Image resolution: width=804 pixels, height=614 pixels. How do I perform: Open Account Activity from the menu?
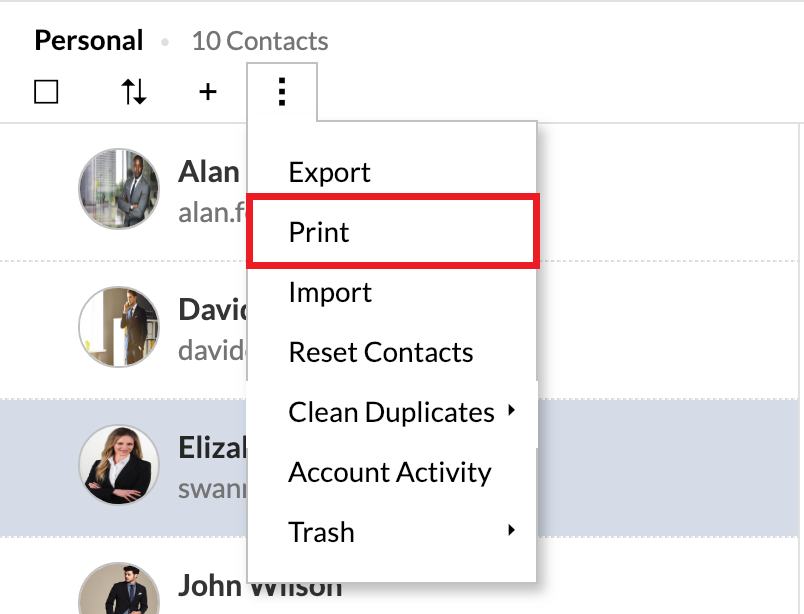tap(389, 472)
